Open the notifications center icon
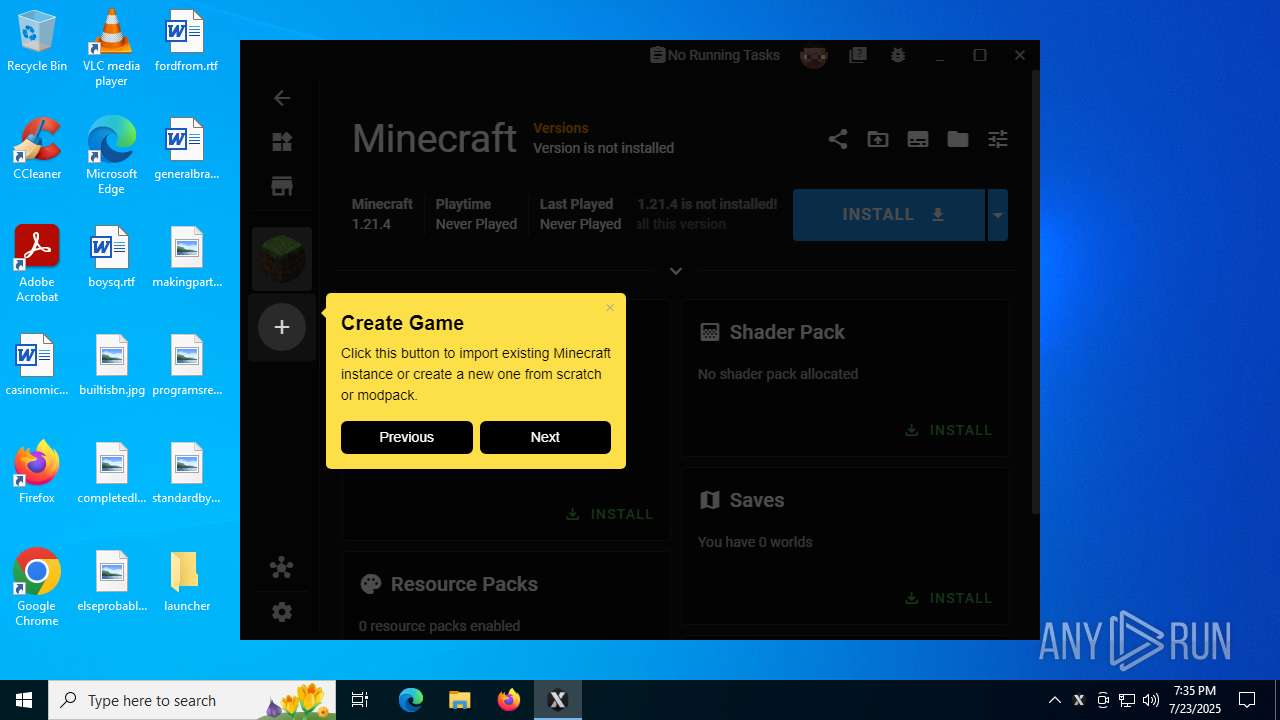 (1247, 700)
